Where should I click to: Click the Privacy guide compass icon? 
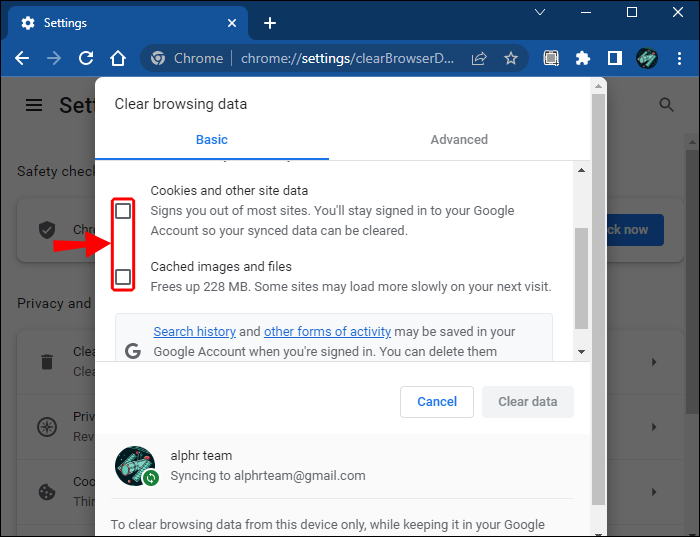click(47, 427)
